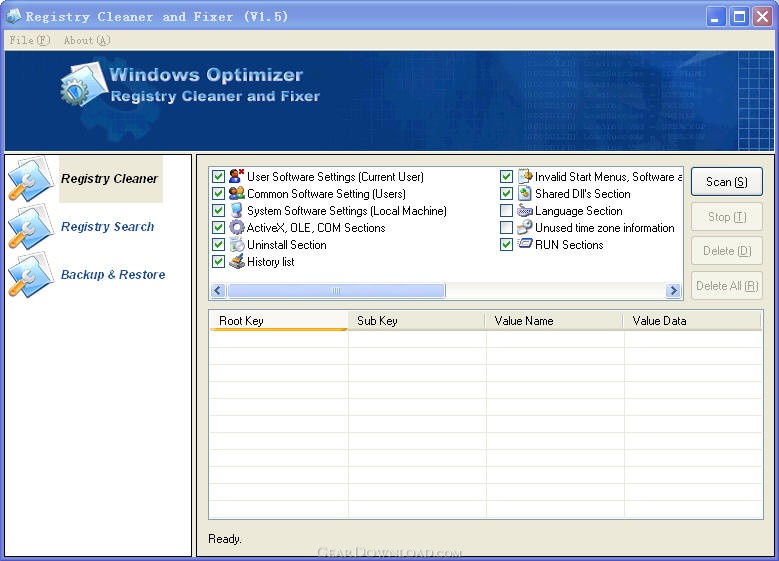Uncheck User Software Settings (Current User)
The image size is (779, 561).
point(218,177)
